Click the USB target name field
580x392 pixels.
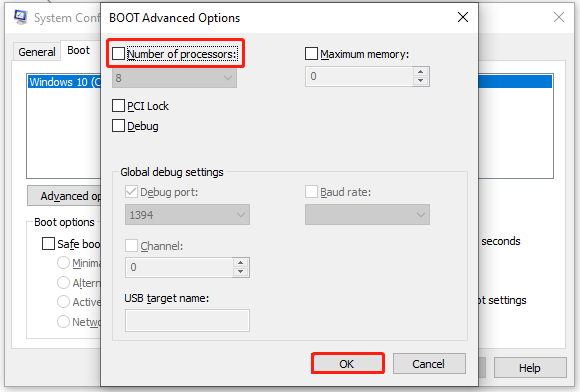point(187,320)
